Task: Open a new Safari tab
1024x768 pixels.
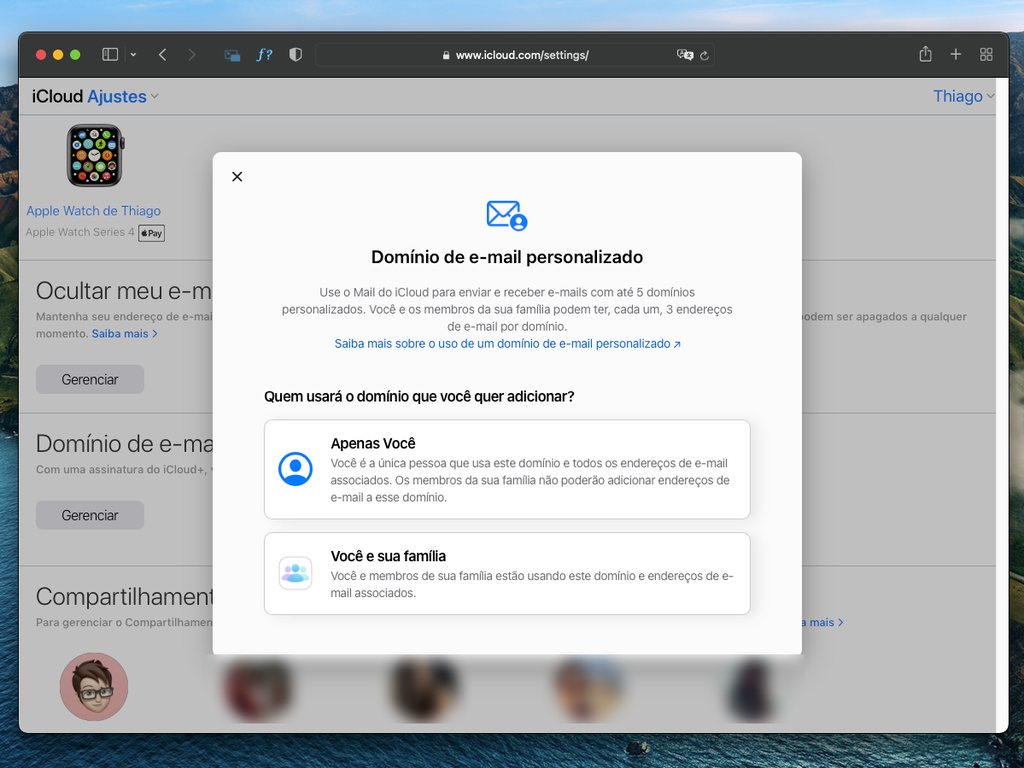Action: click(x=955, y=55)
